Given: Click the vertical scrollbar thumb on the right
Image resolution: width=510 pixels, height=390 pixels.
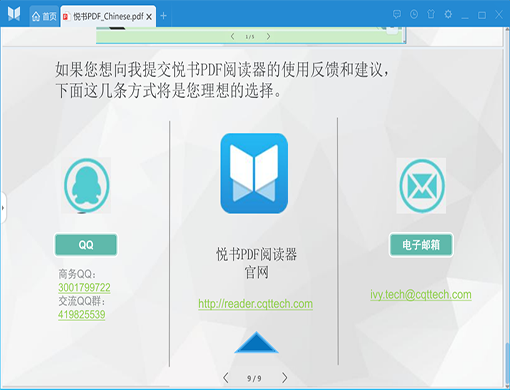Looking at the screenshot, I should click(507, 363).
